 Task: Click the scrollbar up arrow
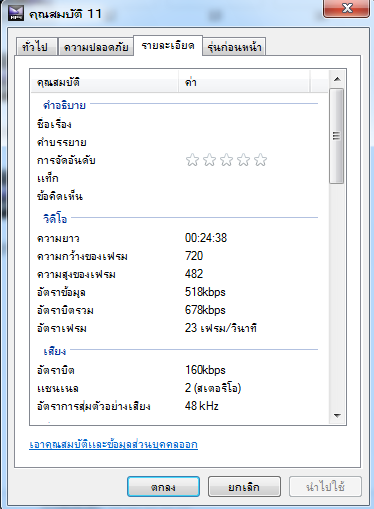[x=337, y=79]
